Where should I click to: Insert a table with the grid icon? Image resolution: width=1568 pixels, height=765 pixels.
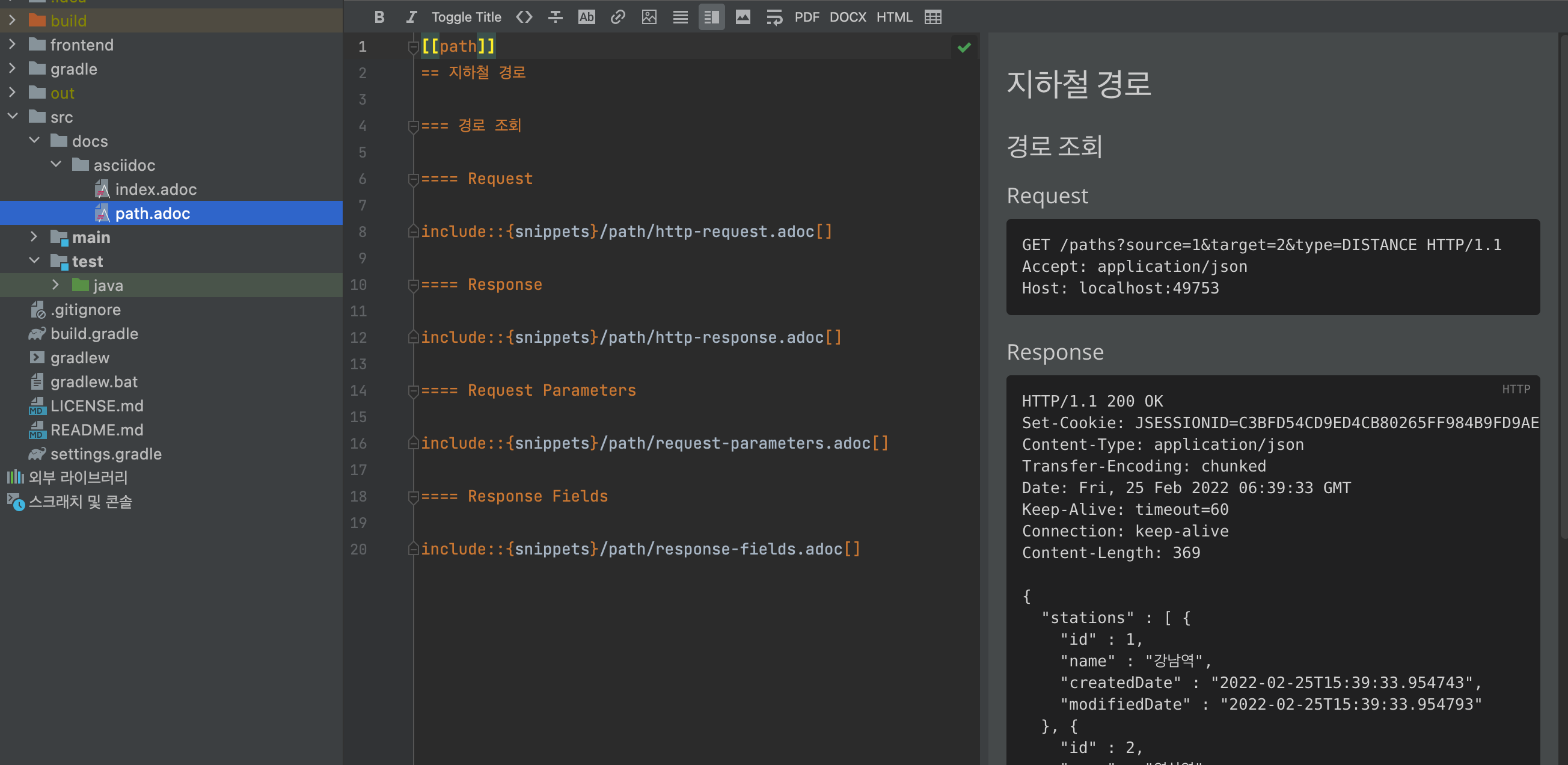(x=933, y=17)
